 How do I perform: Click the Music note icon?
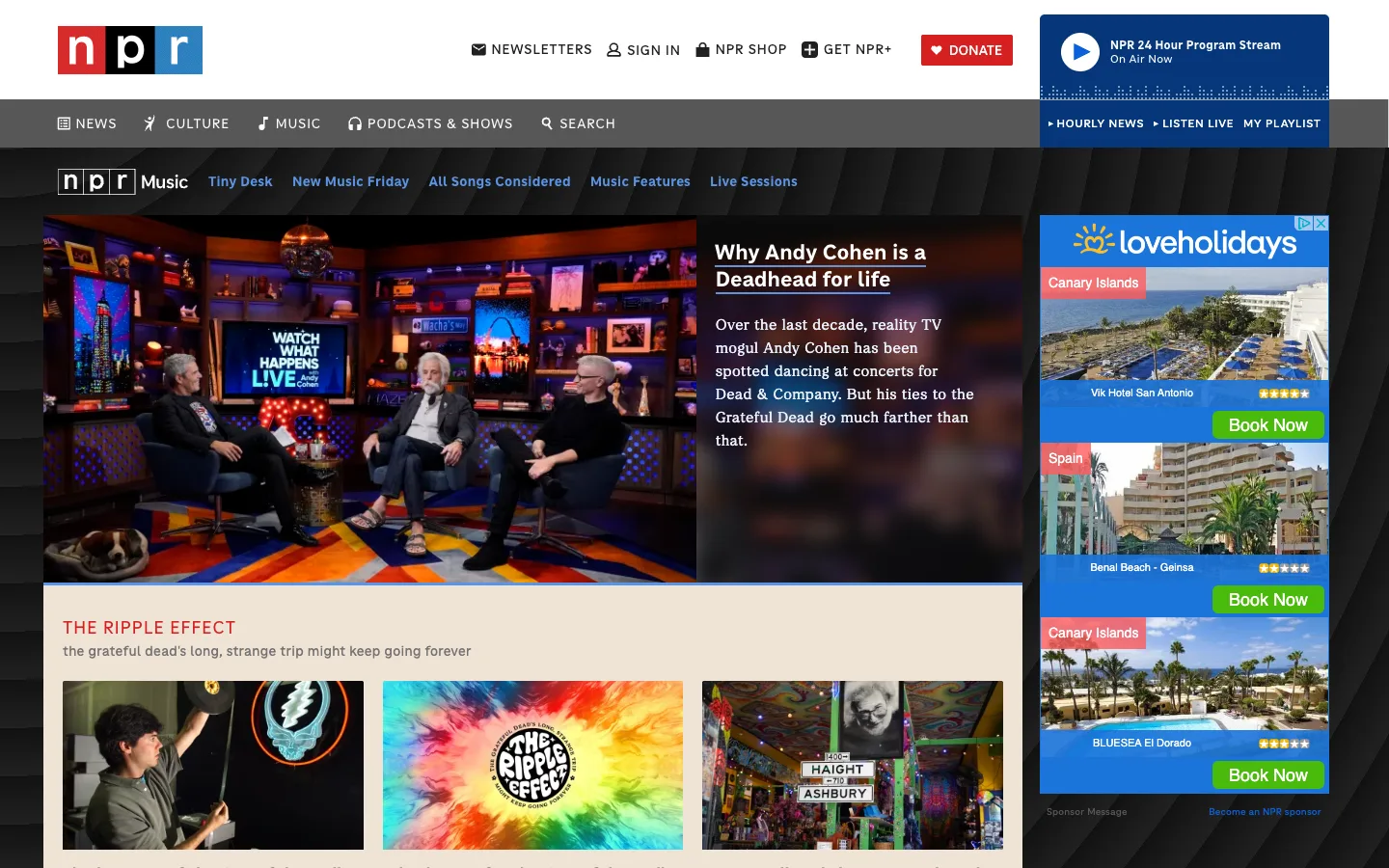coord(263,123)
